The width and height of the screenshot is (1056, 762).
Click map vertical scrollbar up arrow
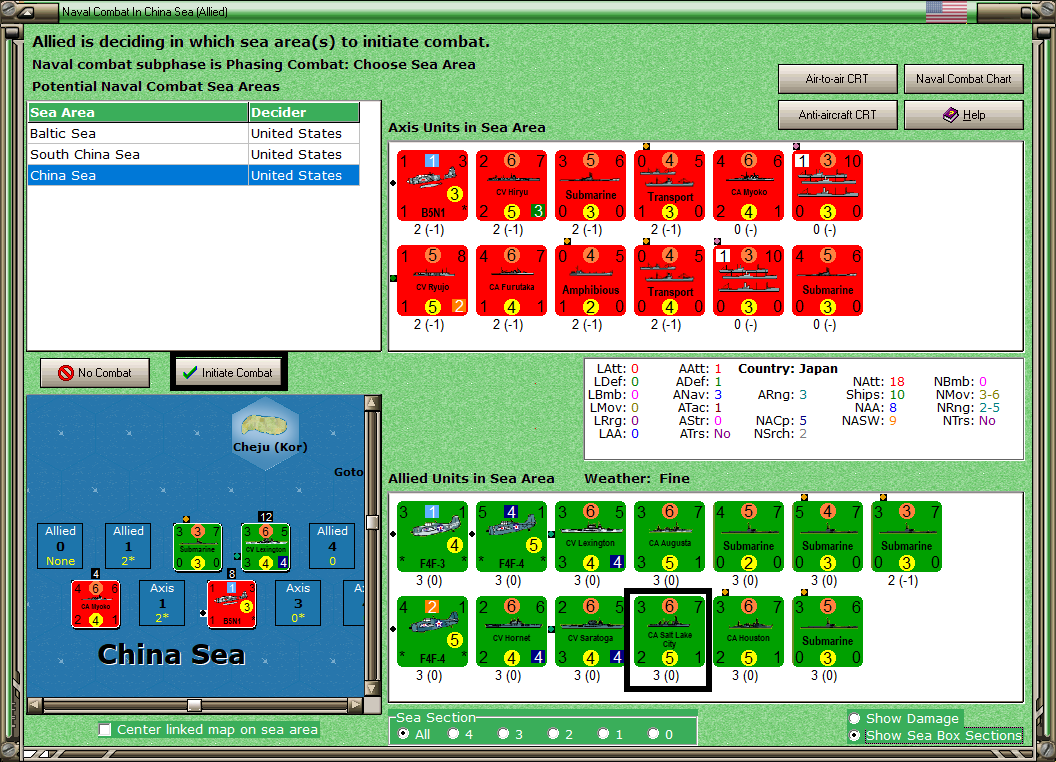pos(372,403)
